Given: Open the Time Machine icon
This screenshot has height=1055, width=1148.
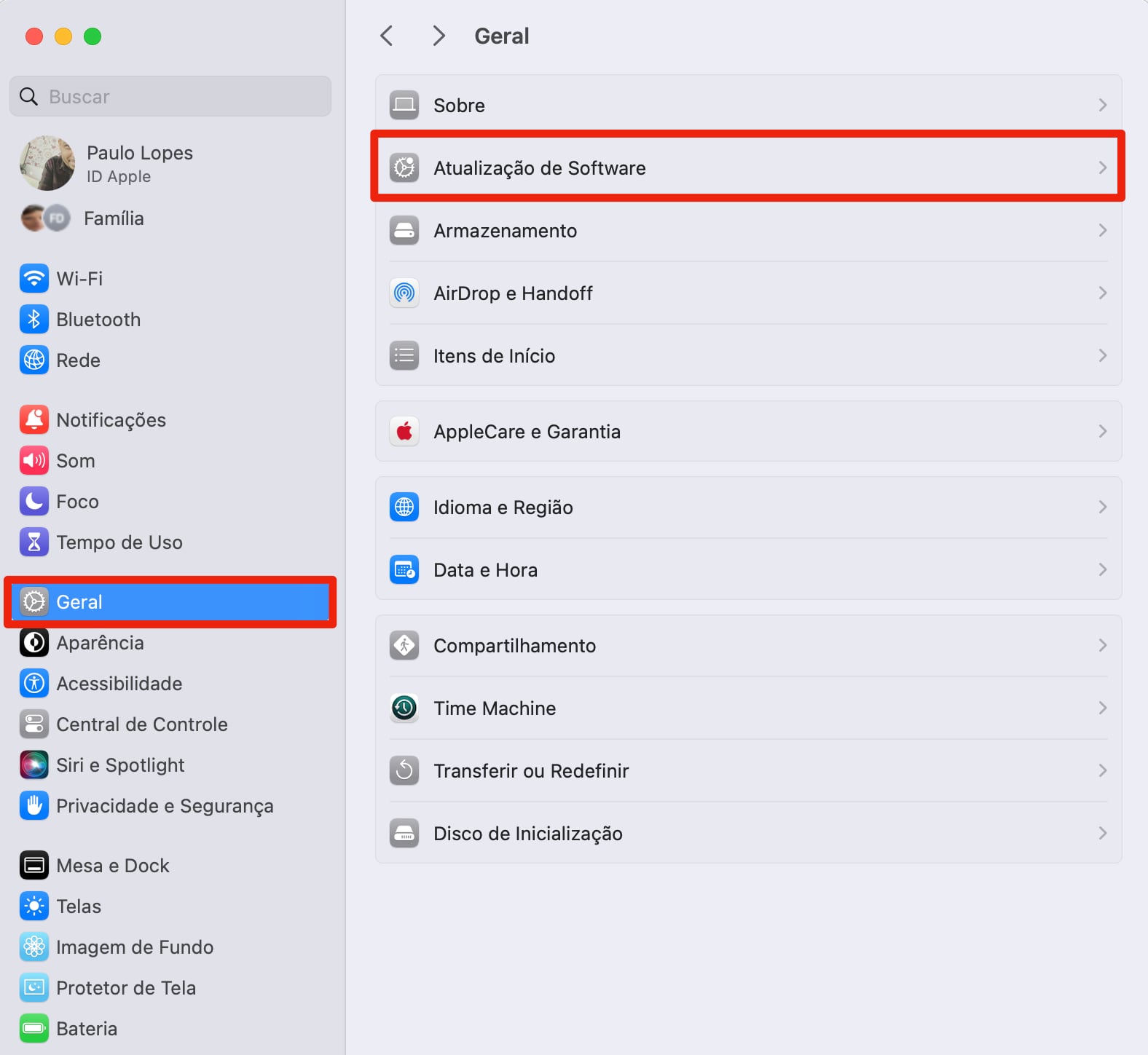Looking at the screenshot, I should (404, 708).
